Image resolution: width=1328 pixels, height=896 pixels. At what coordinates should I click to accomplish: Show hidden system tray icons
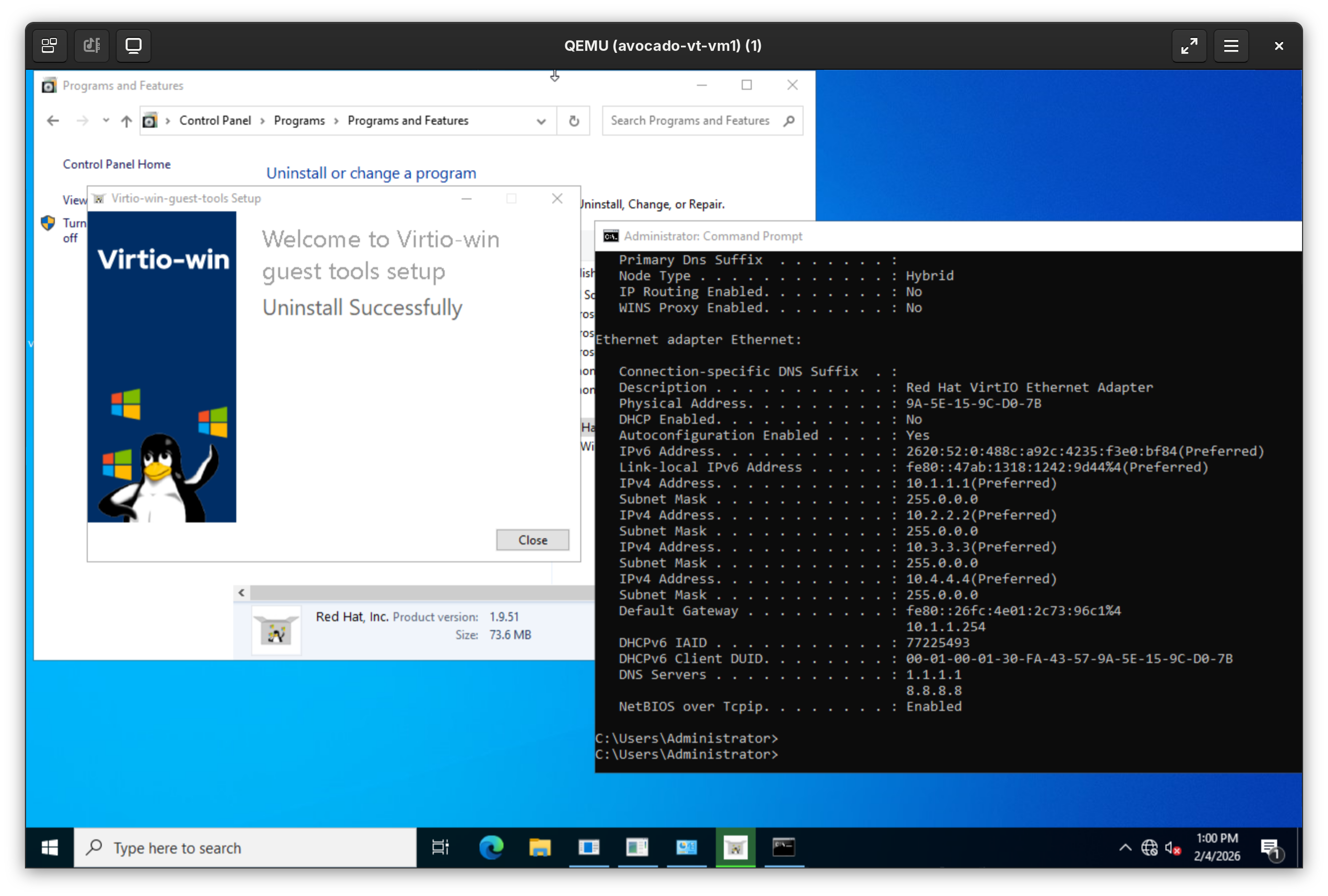[1125, 848]
